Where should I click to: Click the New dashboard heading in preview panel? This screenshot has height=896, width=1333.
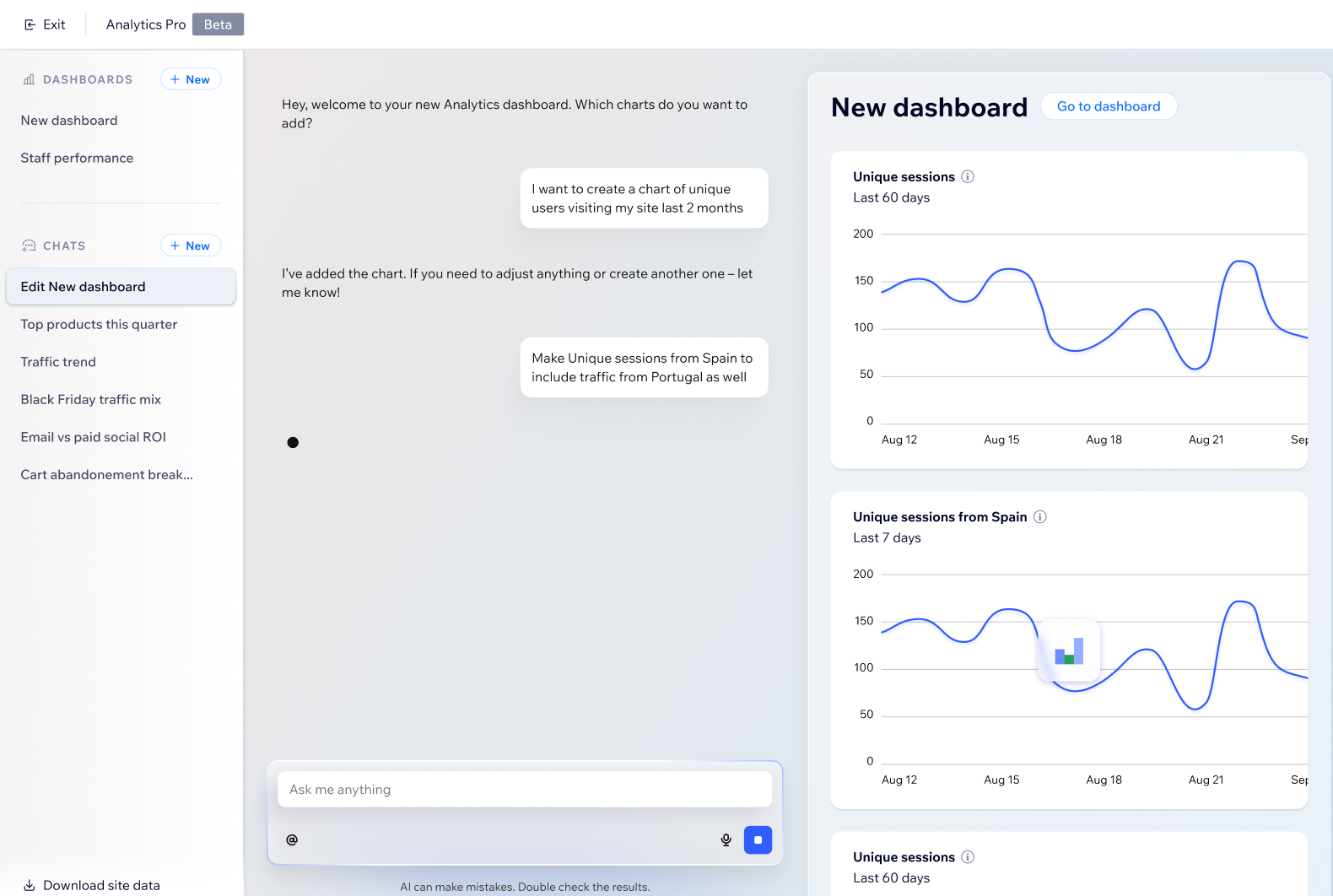[929, 107]
